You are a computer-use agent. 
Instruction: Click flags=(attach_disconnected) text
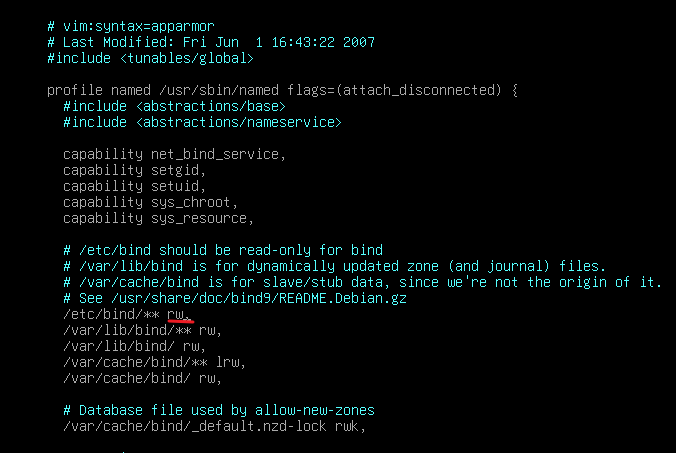point(394,90)
